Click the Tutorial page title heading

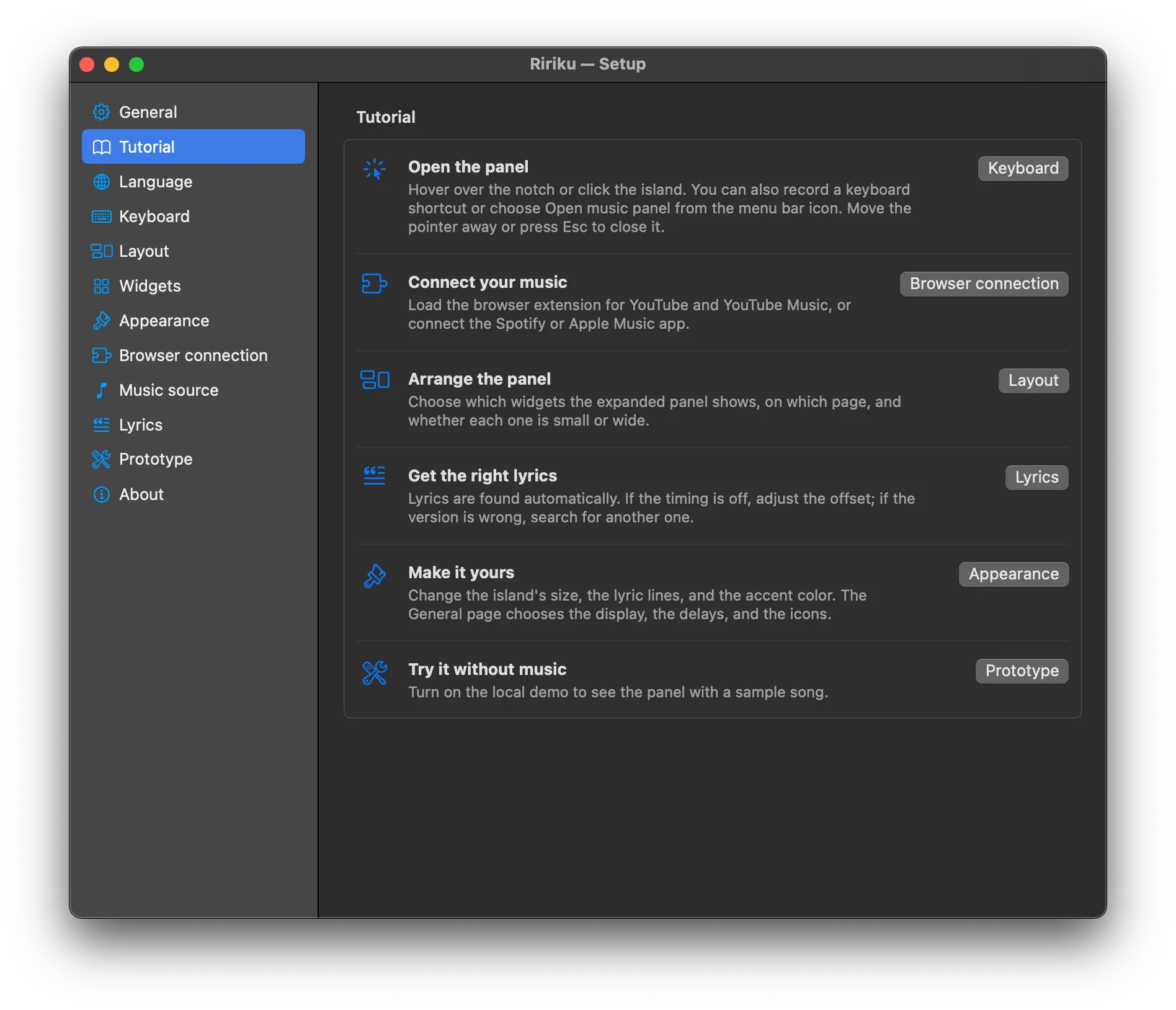click(x=386, y=117)
